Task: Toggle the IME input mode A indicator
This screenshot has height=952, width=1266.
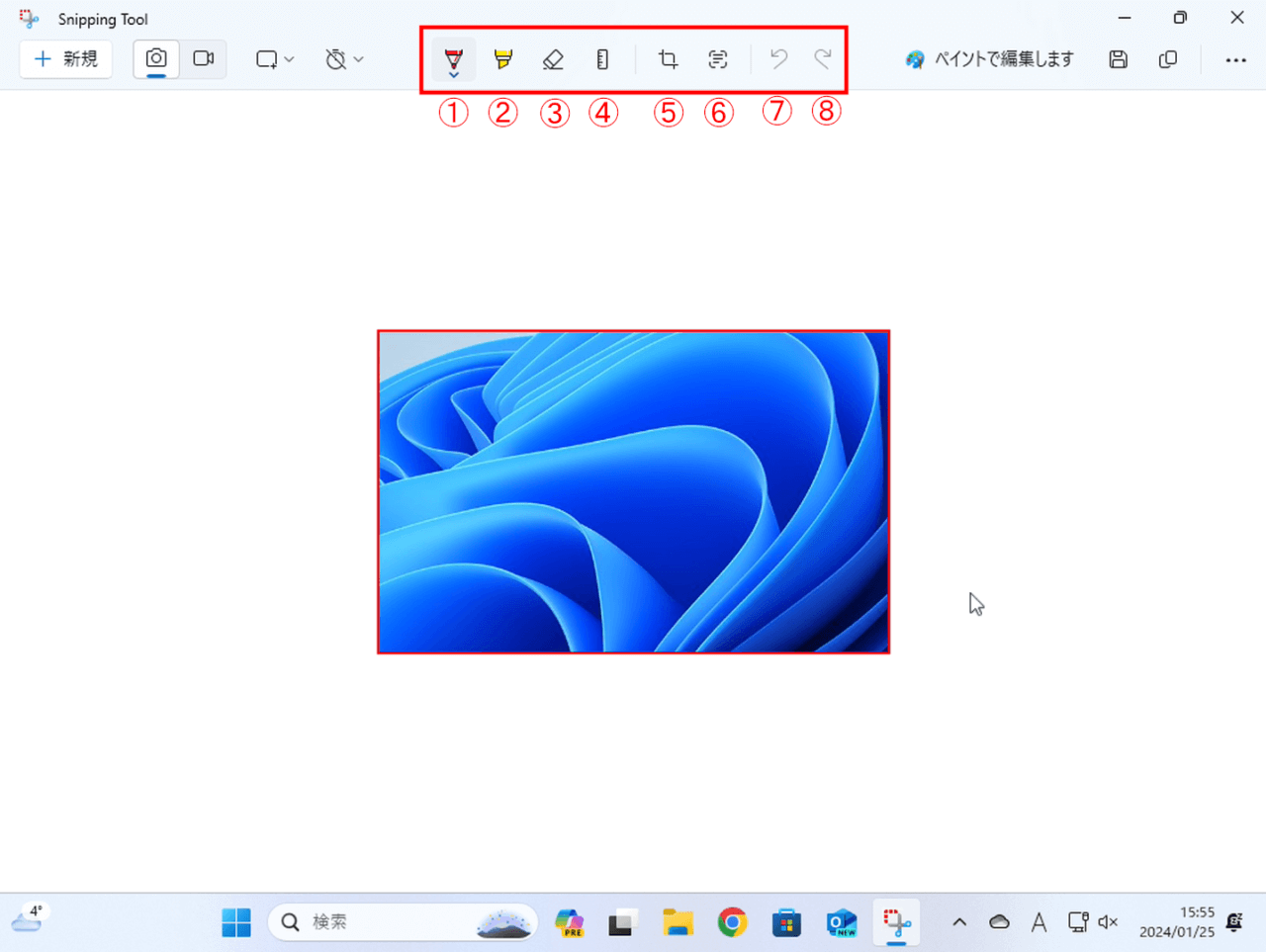Action: [x=1039, y=922]
